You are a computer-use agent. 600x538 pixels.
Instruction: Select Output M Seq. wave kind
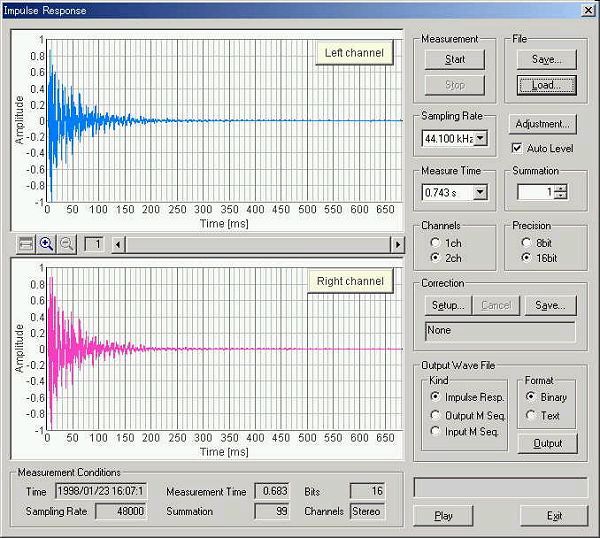point(435,415)
